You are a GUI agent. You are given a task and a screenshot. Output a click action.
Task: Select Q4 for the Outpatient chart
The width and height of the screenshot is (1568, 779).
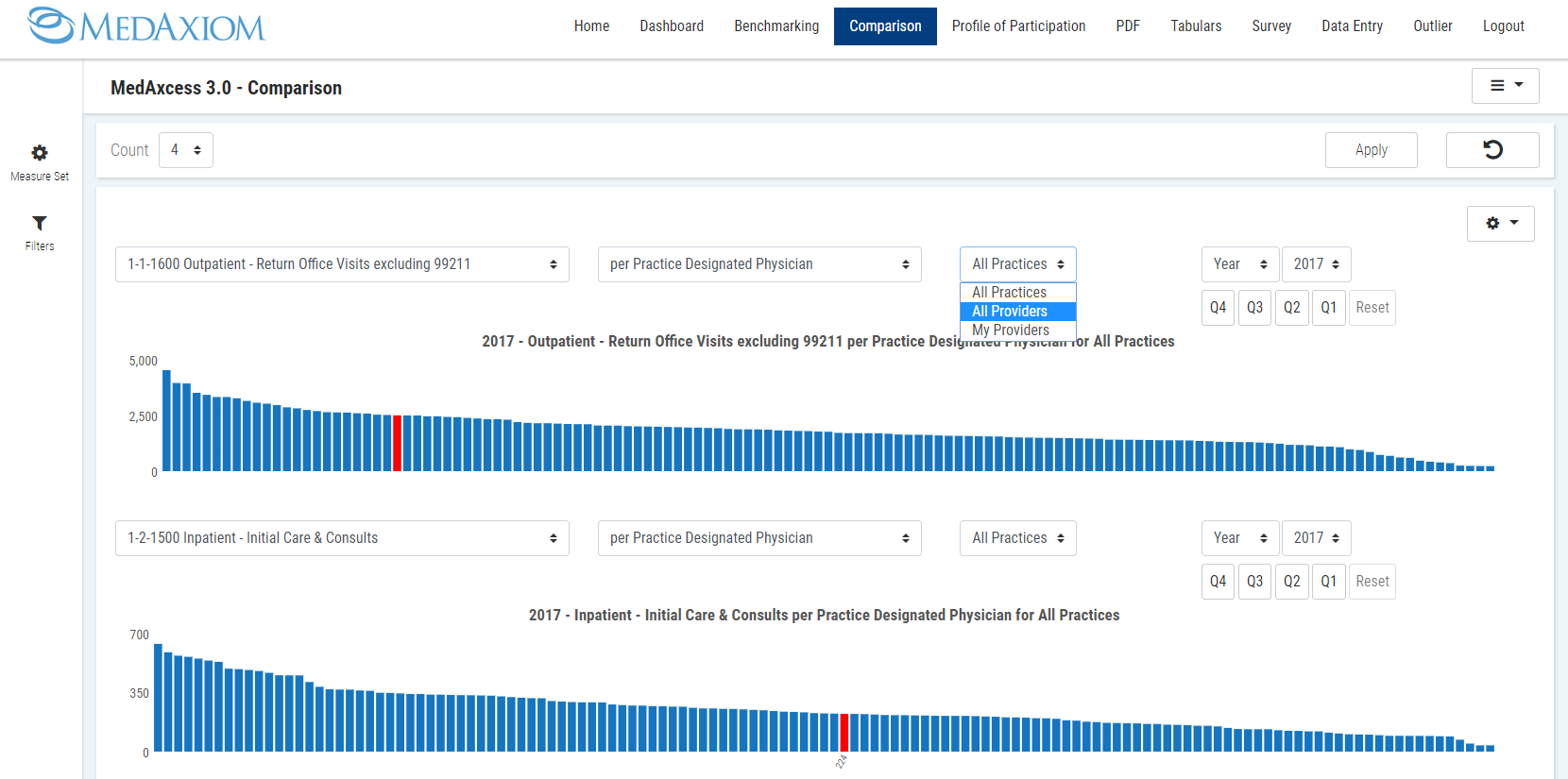coord(1218,308)
